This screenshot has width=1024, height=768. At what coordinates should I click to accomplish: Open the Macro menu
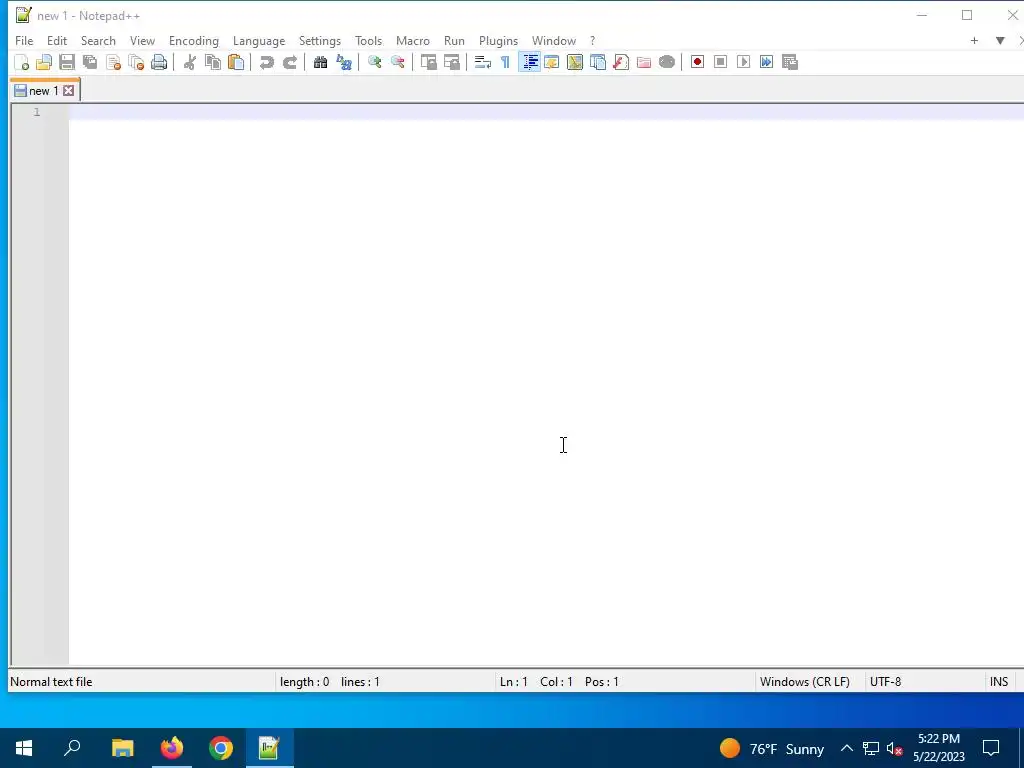(413, 40)
